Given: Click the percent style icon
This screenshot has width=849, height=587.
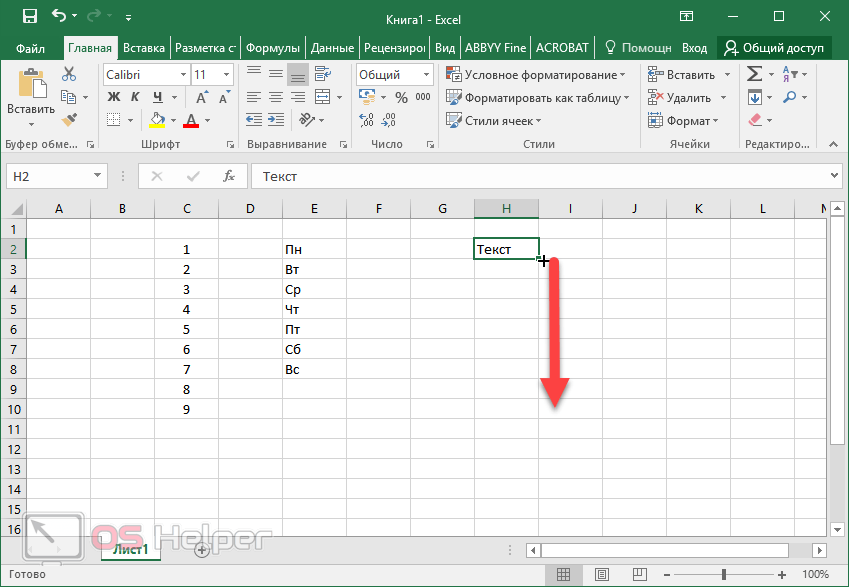Looking at the screenshot, I should (401, 98).
